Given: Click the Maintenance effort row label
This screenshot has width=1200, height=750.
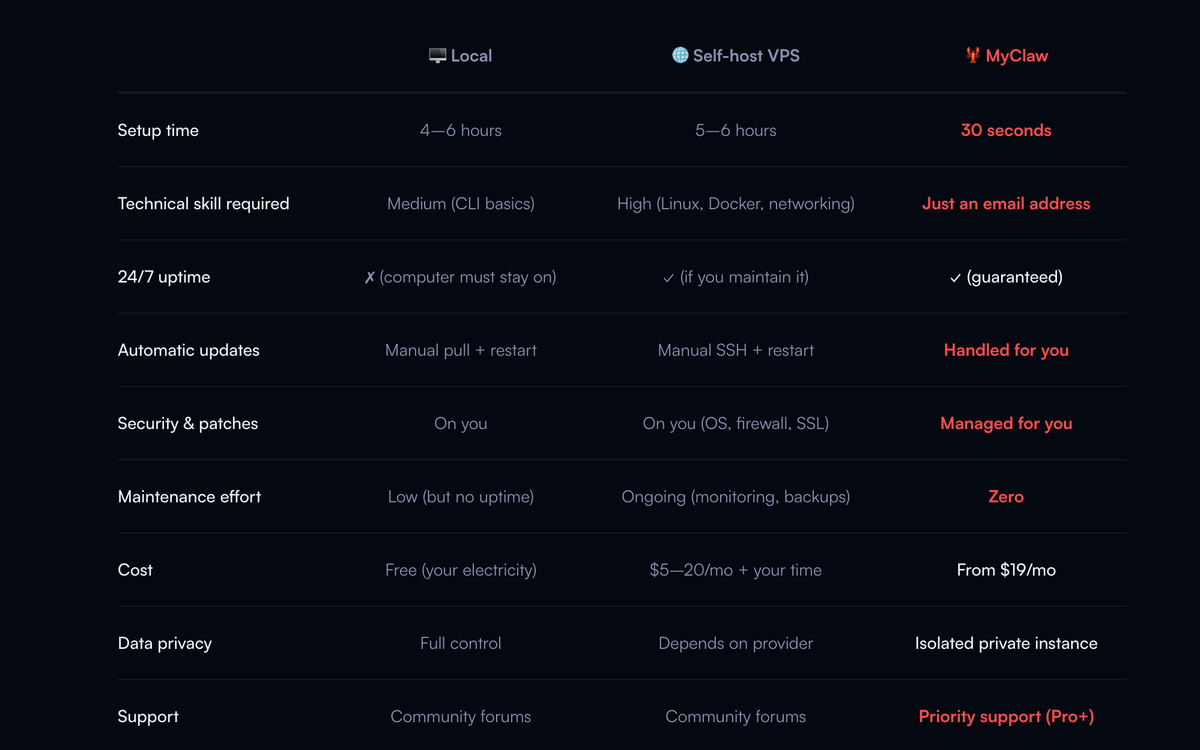Looking at the screenshot, I should pyautogui.click(x=189, y=496).
